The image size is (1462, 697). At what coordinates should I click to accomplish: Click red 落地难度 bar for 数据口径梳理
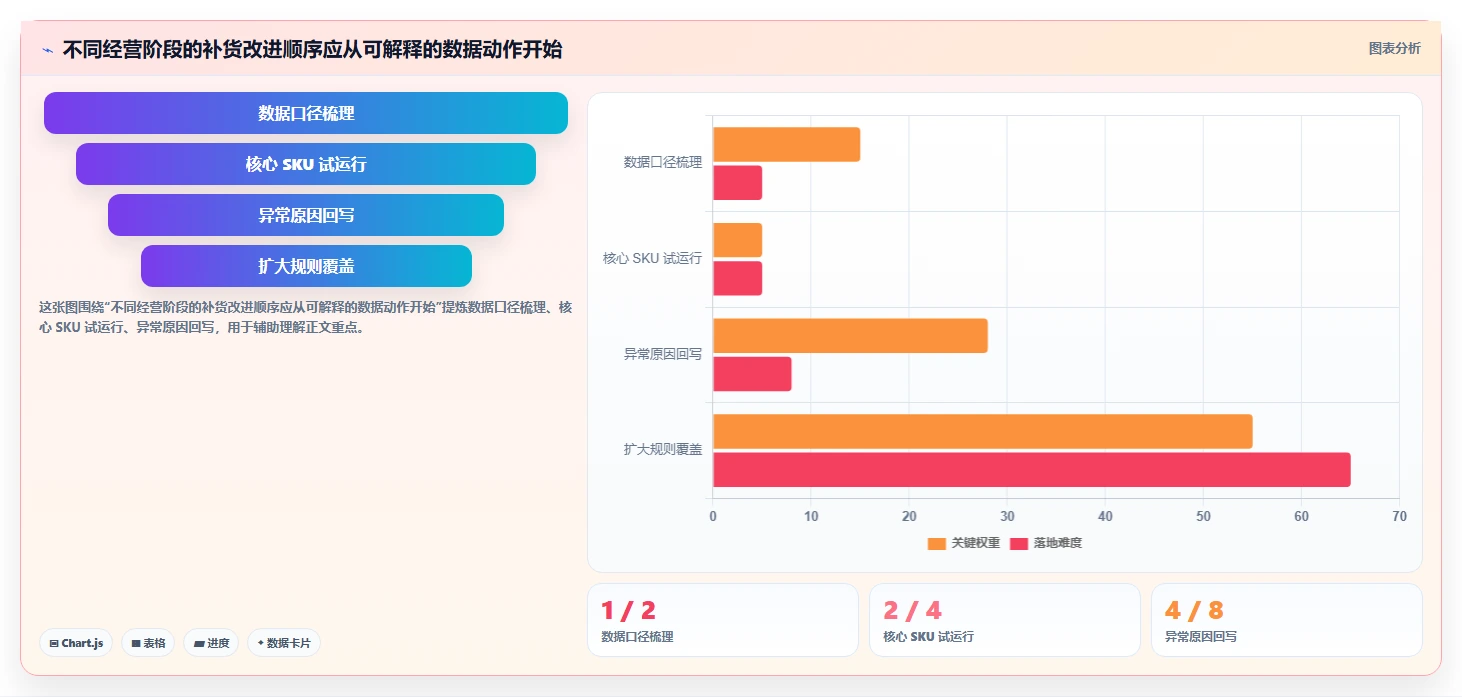click(737, 183)
